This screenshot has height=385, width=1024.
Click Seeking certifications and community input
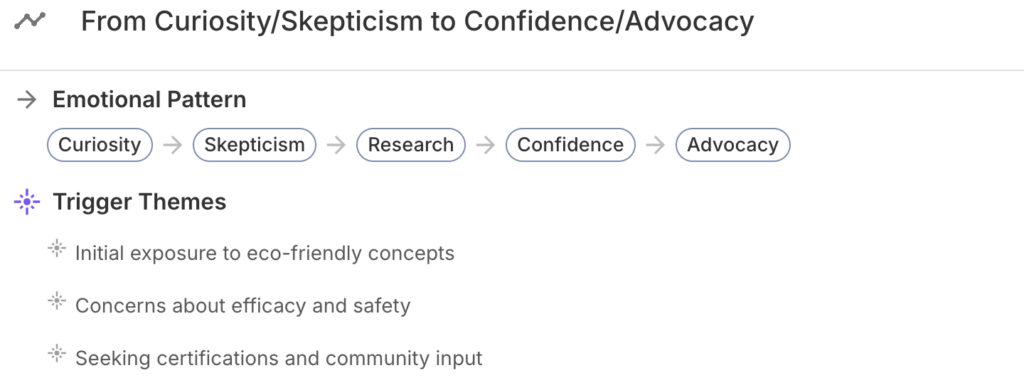[279, 358]
